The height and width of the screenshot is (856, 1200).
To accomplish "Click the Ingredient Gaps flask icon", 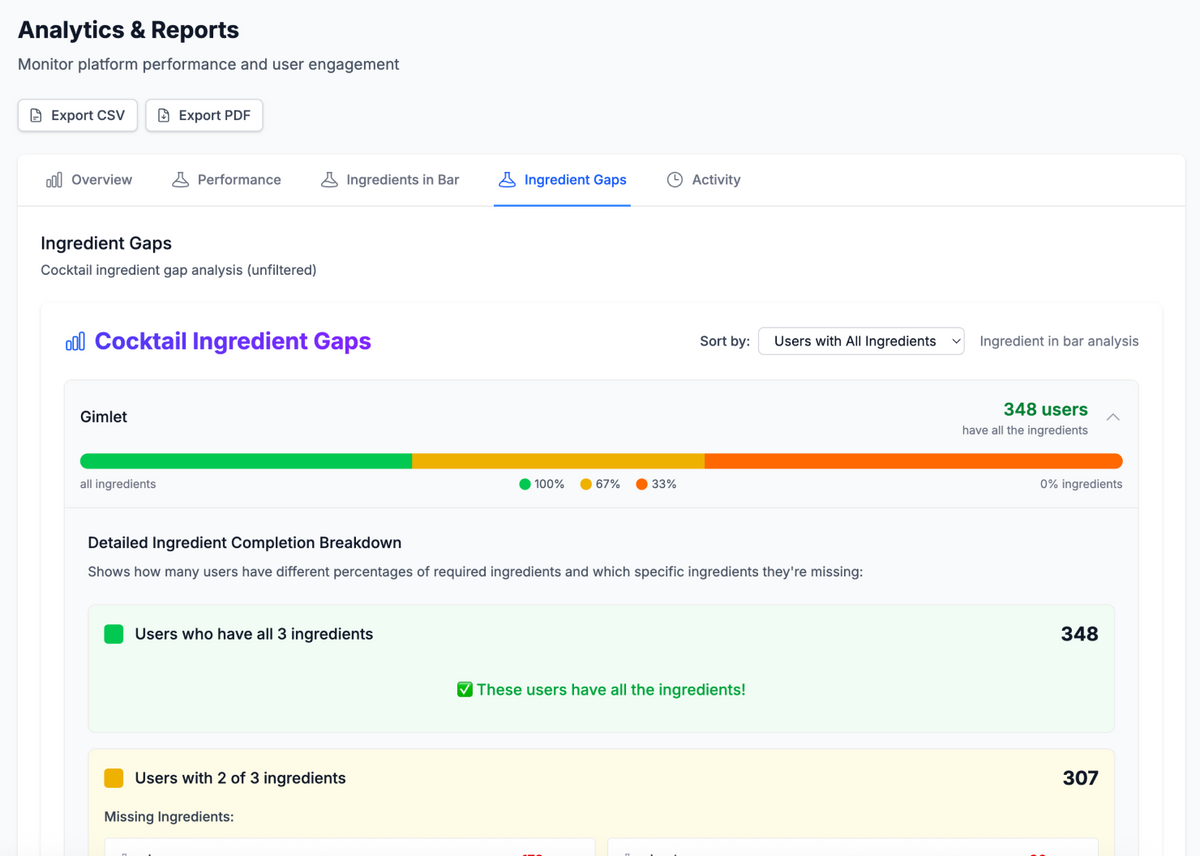I will tap(507, 180).
